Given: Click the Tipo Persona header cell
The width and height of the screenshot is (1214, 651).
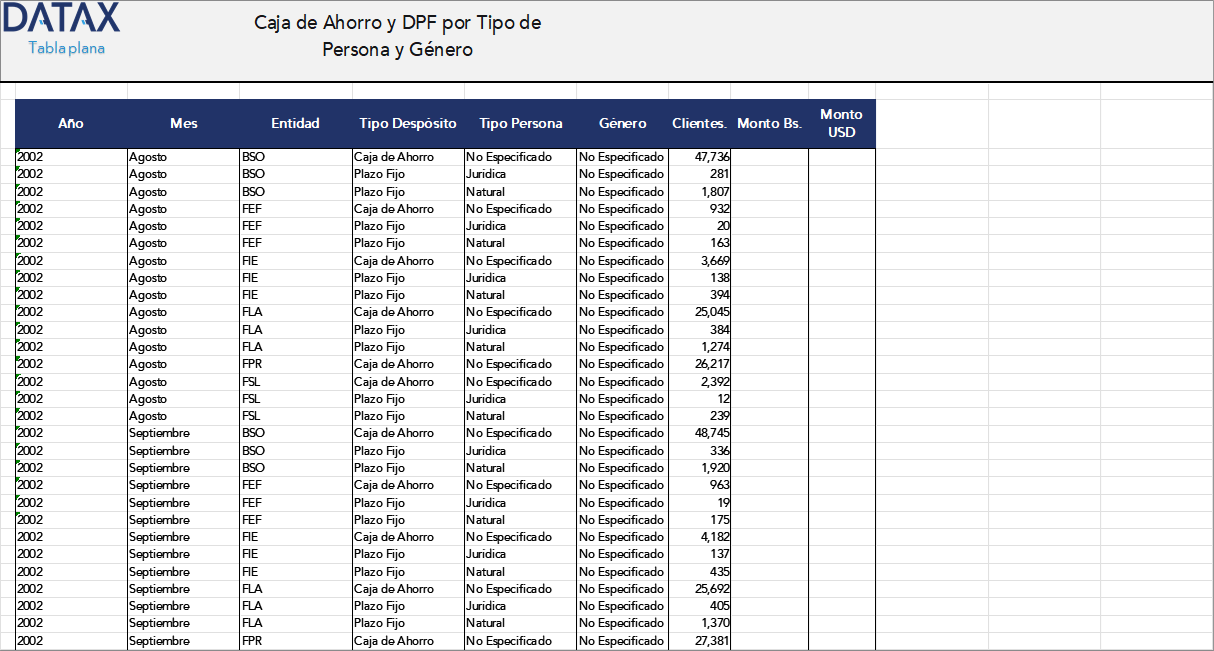Looking at the screenshot, I should pos(520,124).
